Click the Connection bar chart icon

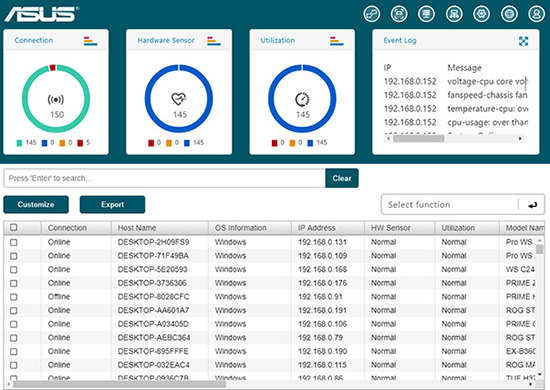click(90, 41)
